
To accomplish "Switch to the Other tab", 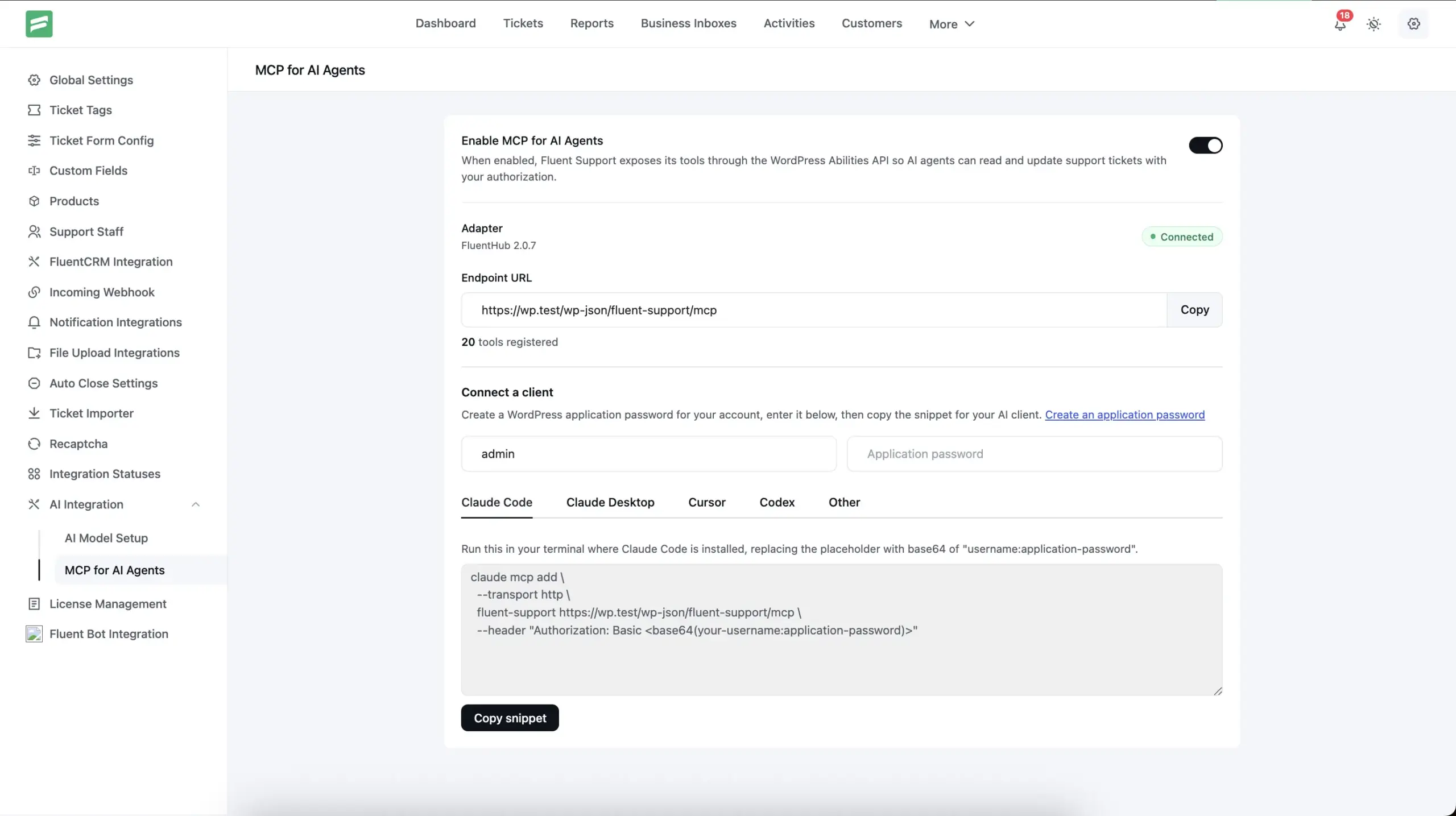I will [844, 503].
